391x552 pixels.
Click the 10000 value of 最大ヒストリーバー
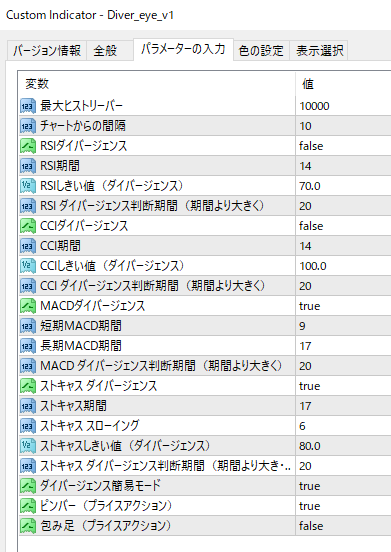[314, 106]
